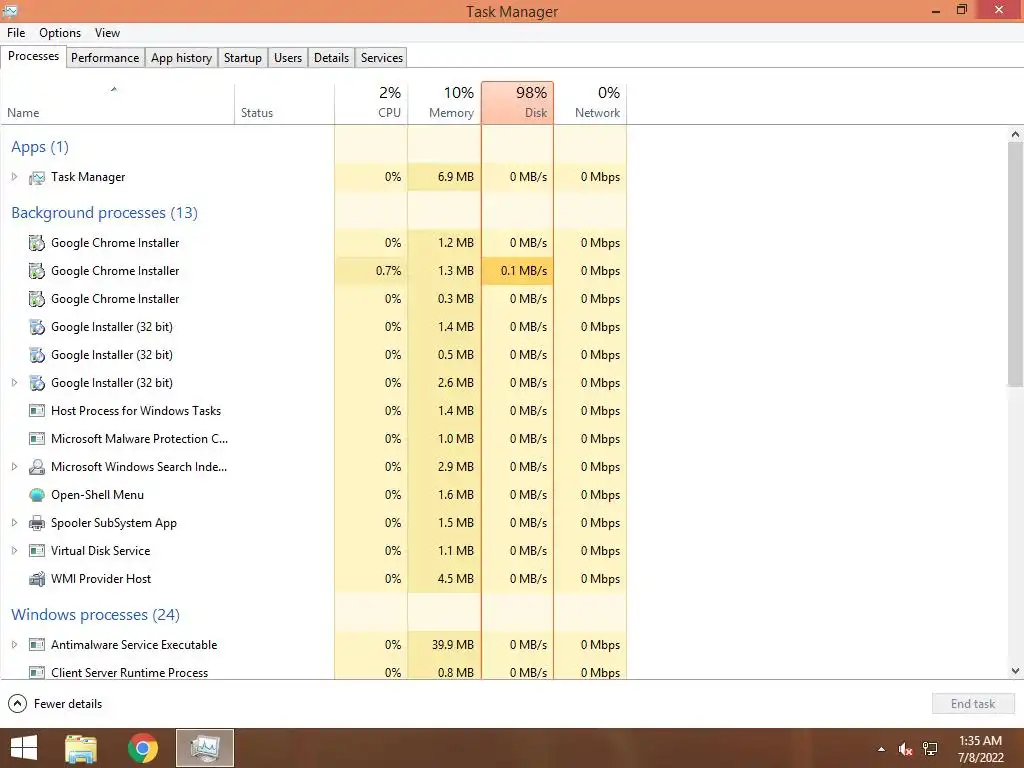Click the Task Manager title bar icon
1024x768 pixels.
point(10,10)
